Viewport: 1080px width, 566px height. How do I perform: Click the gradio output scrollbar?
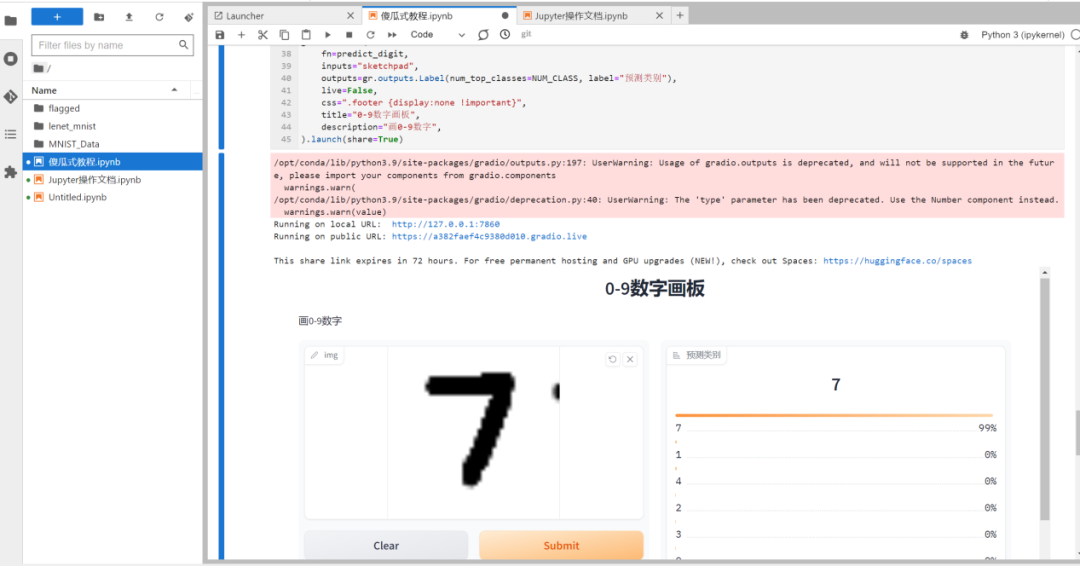click(x=1045, y=399)
